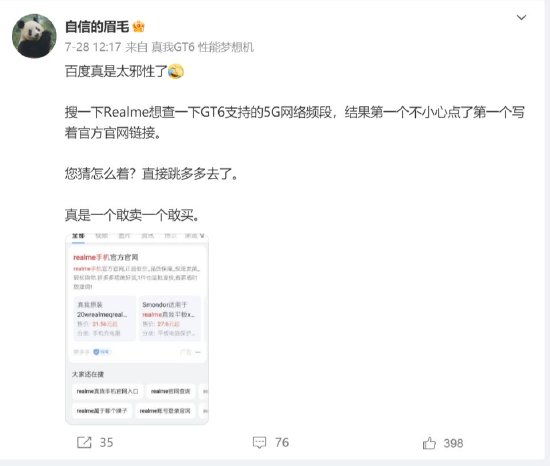This screenshot has width=550, height=466.
Task: Click the repost share icon
Action: 84,443
